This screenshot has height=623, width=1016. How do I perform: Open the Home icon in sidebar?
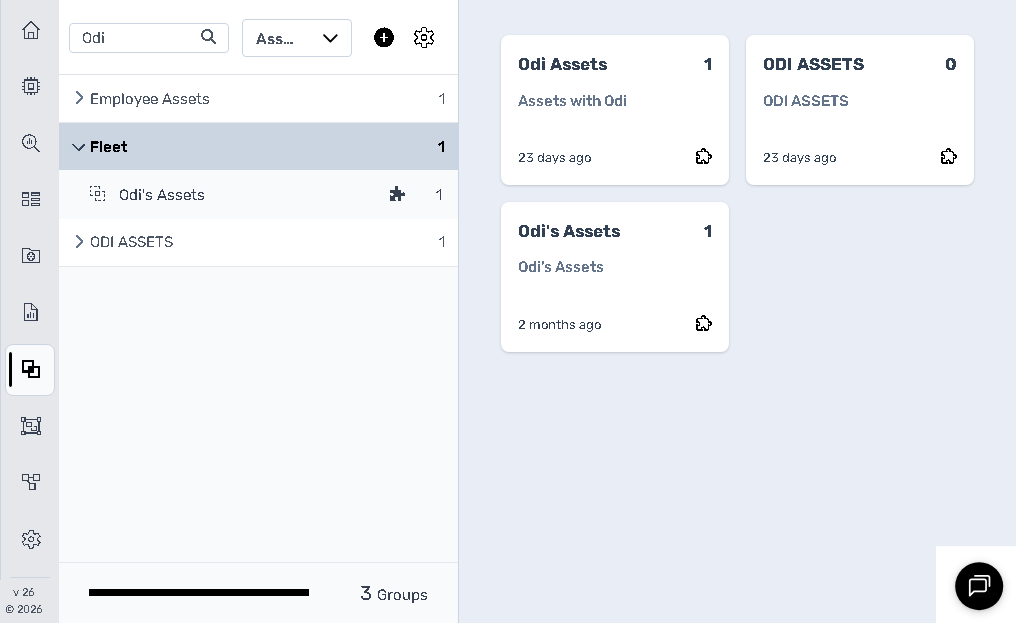pyautogui.click(x=30, y=30)
